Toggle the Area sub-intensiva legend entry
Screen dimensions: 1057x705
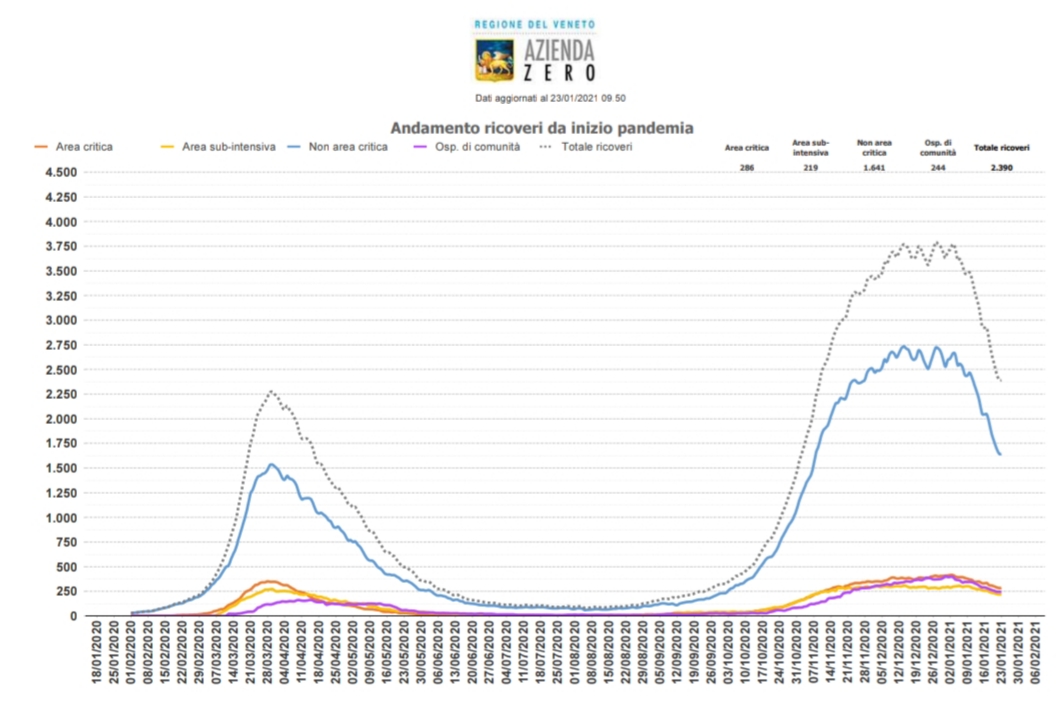pos(218,146)
